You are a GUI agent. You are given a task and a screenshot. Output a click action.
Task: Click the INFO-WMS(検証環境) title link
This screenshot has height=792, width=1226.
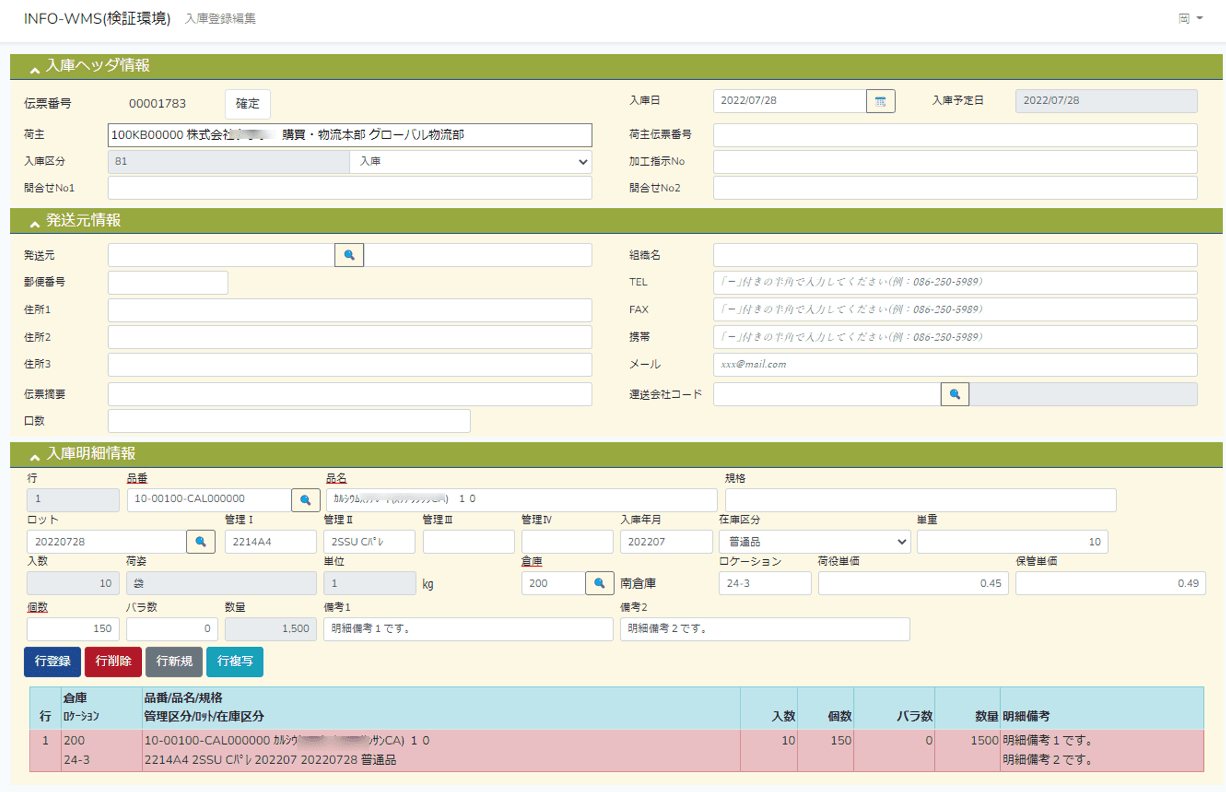tap(97, 19)
